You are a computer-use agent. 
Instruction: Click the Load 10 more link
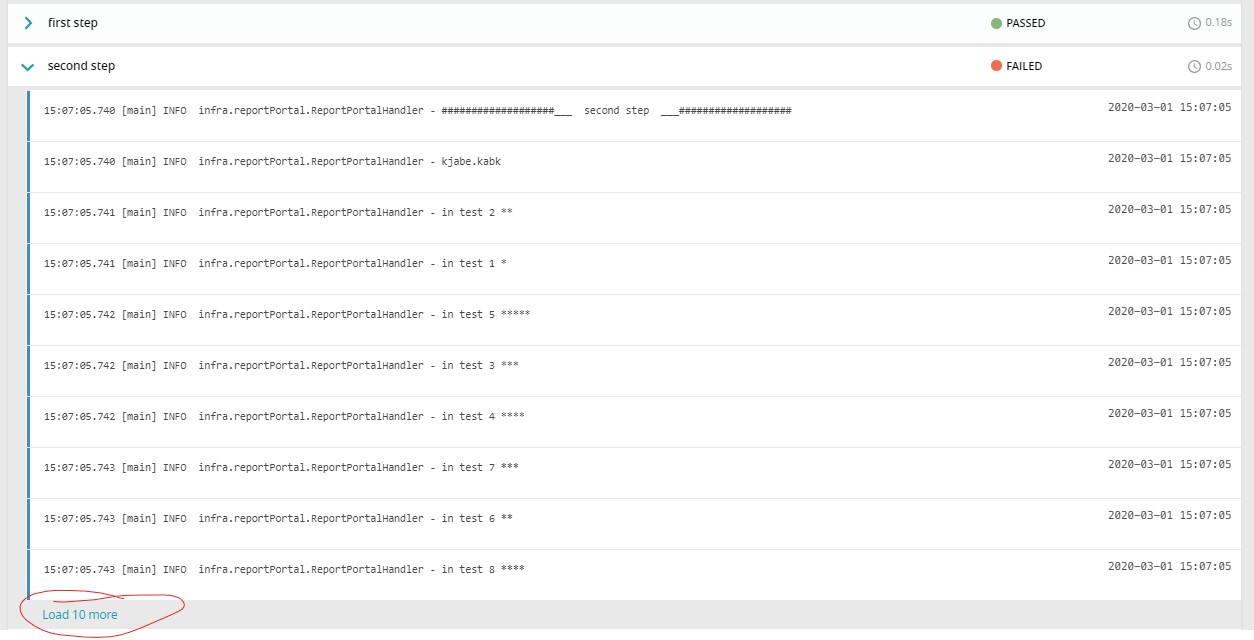[x=80, y=615]
